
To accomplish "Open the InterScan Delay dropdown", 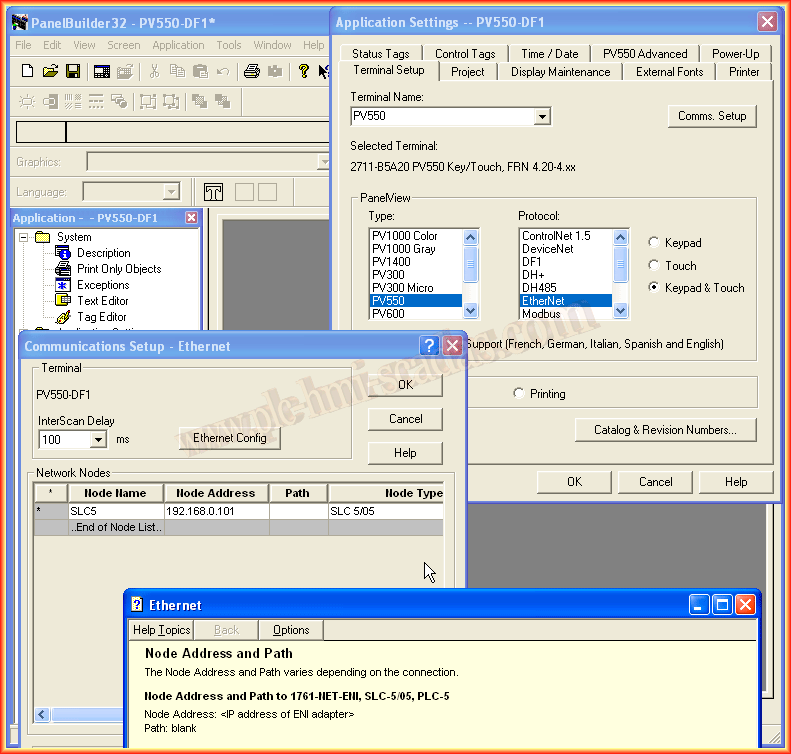I will 98,440.
